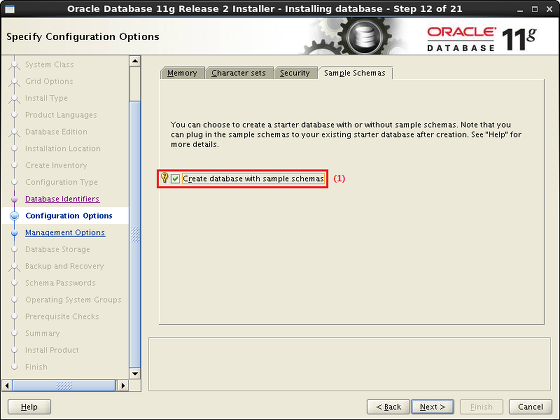This screenshot has height=420, width=560.
Task: Click the vertical scrollbar thumb in steps panel
Action: pos(135,234)
